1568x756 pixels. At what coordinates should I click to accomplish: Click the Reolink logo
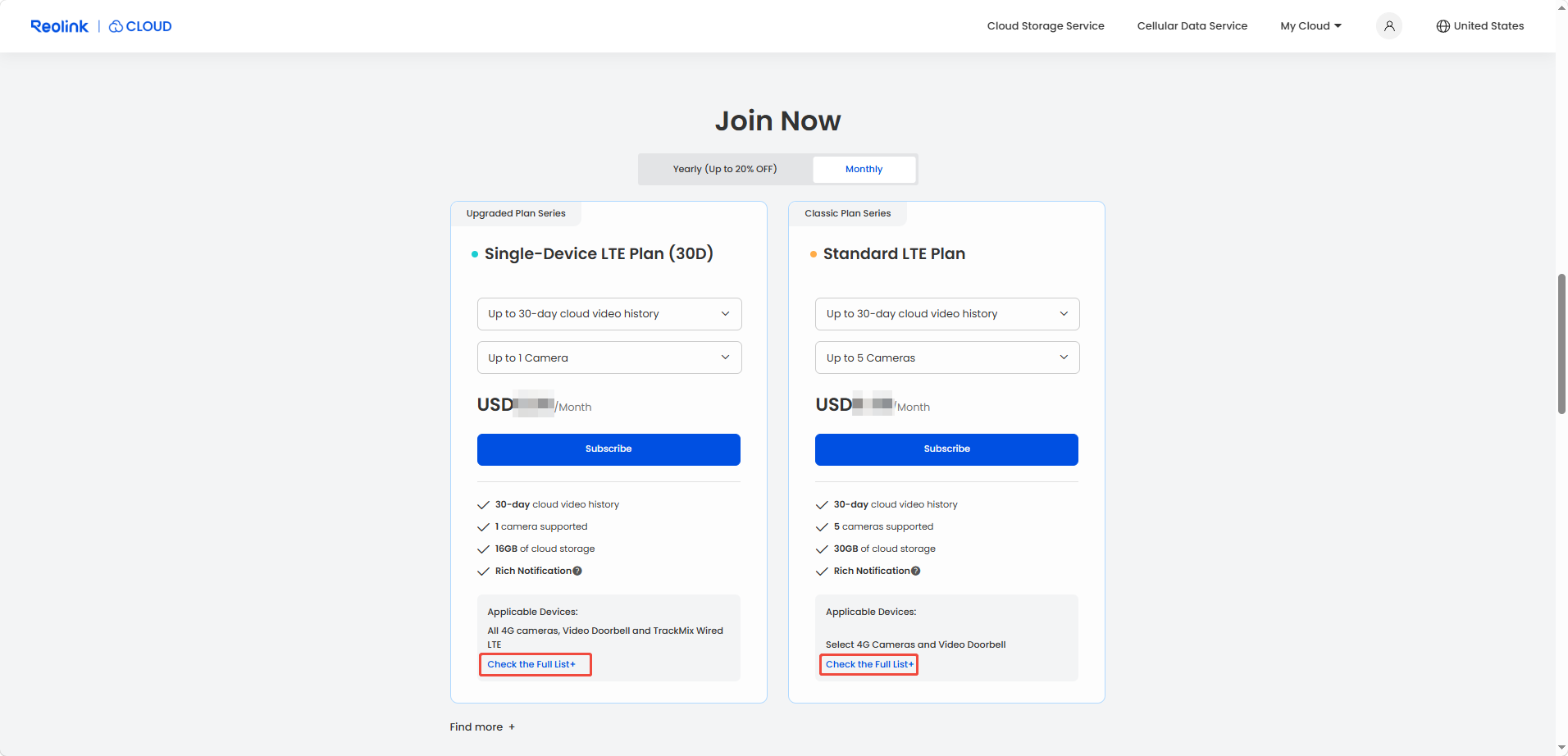(x=59, y=26)
